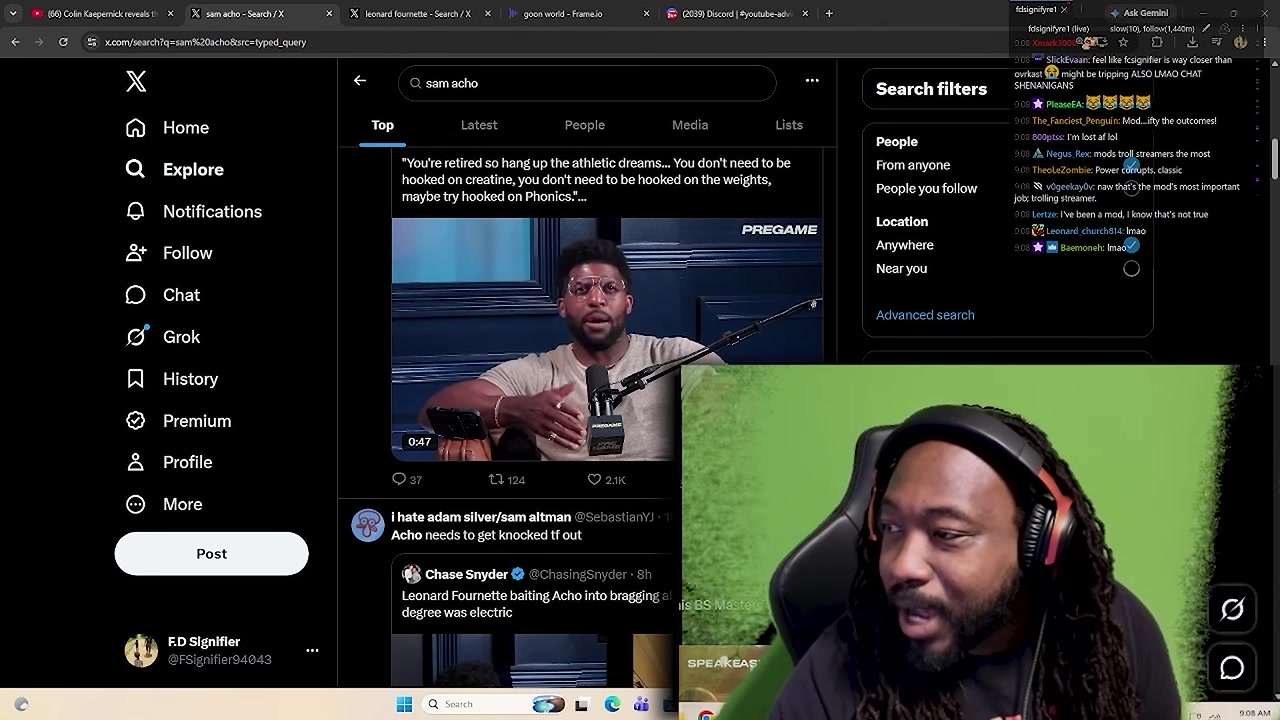The height and width of the screenshot is (720, 1280).
Task: Go back with the search arrow
Action: tap(360, 81)
